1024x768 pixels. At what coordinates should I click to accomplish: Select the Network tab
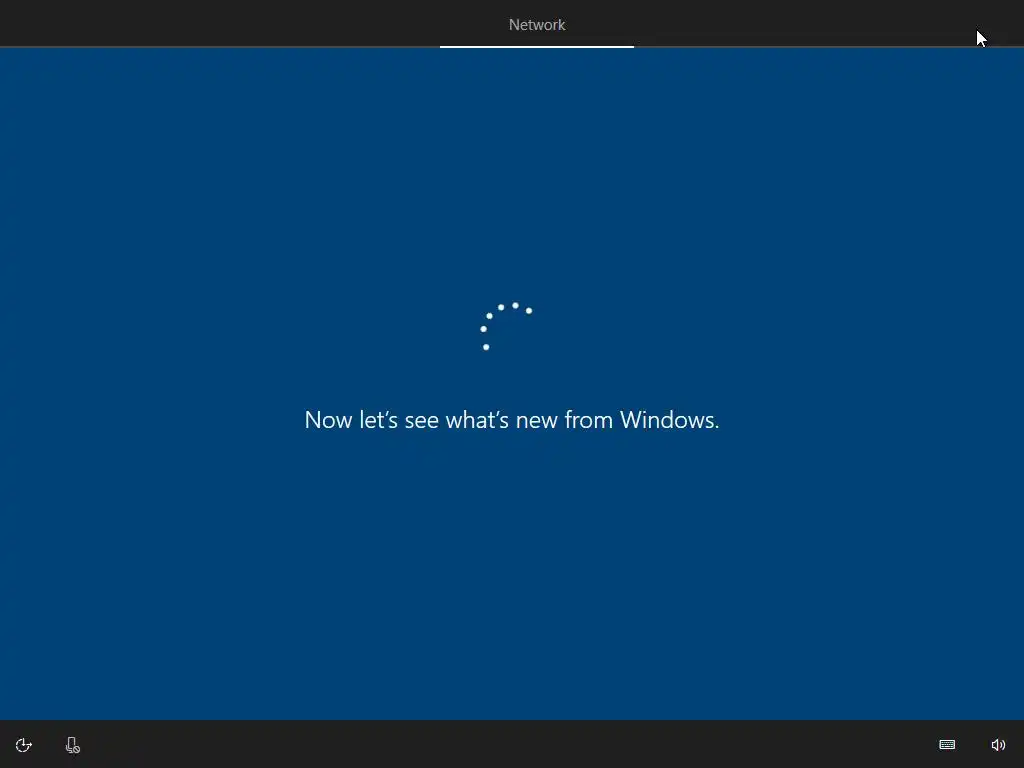[537, 25]
